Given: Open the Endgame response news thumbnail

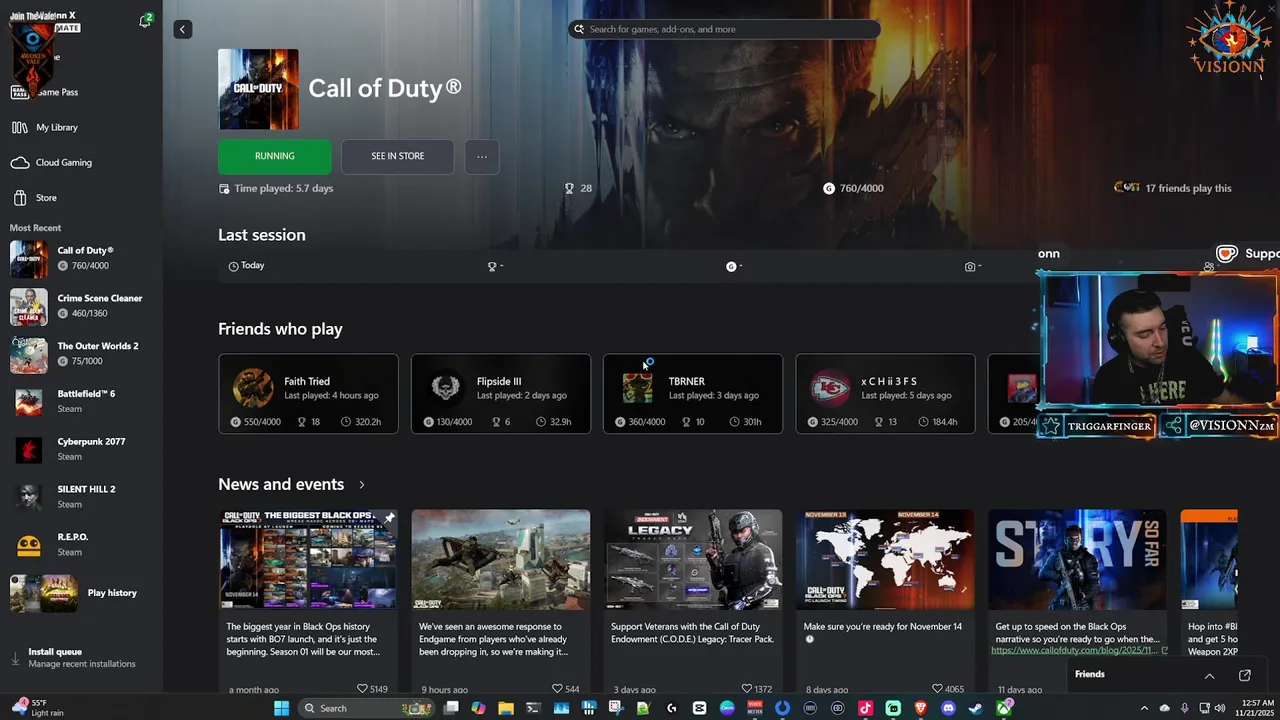Looking at the screenshot, I should tap(500, 559).
